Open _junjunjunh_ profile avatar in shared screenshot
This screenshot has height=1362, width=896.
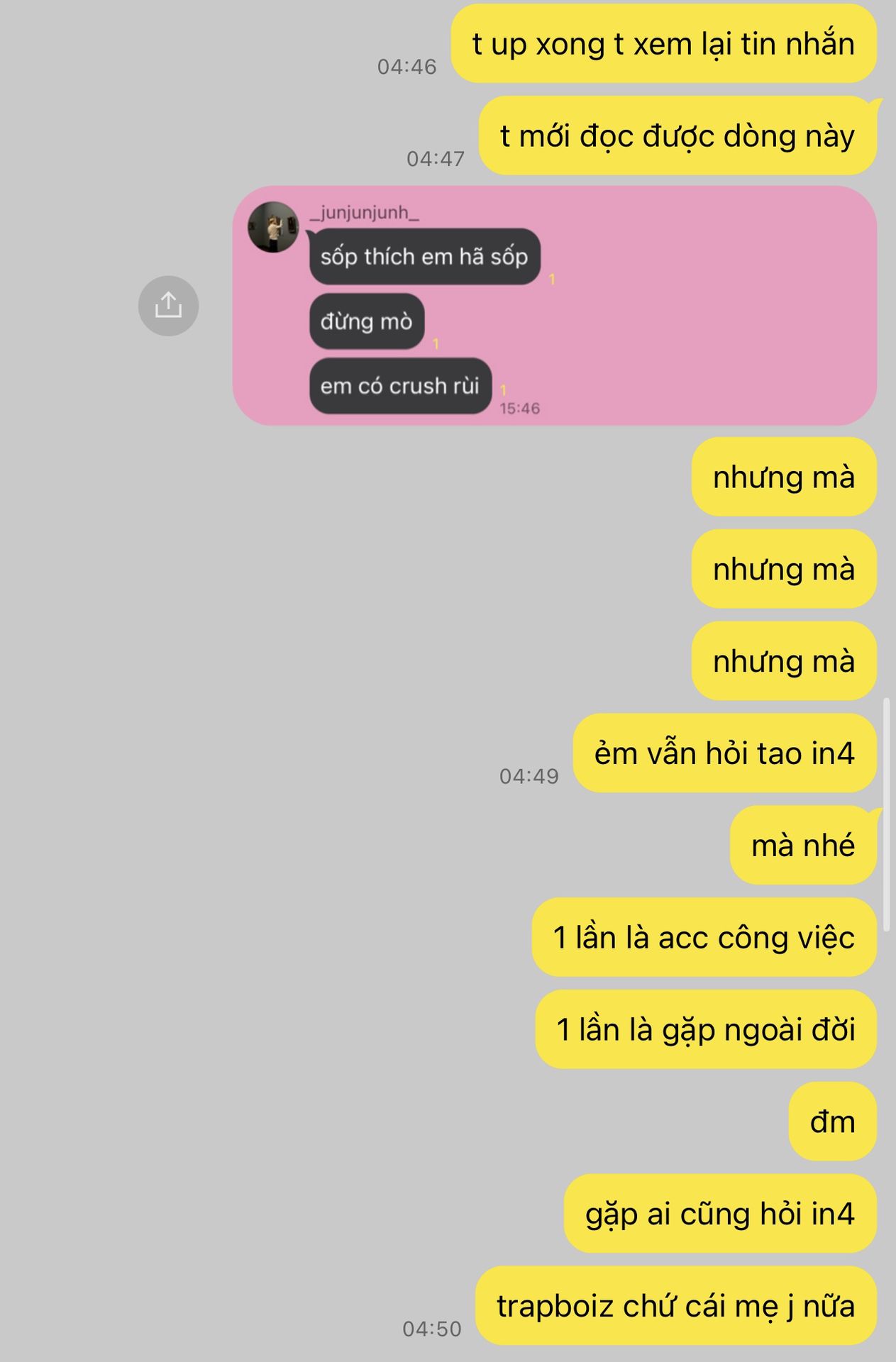tap(273, 227)
